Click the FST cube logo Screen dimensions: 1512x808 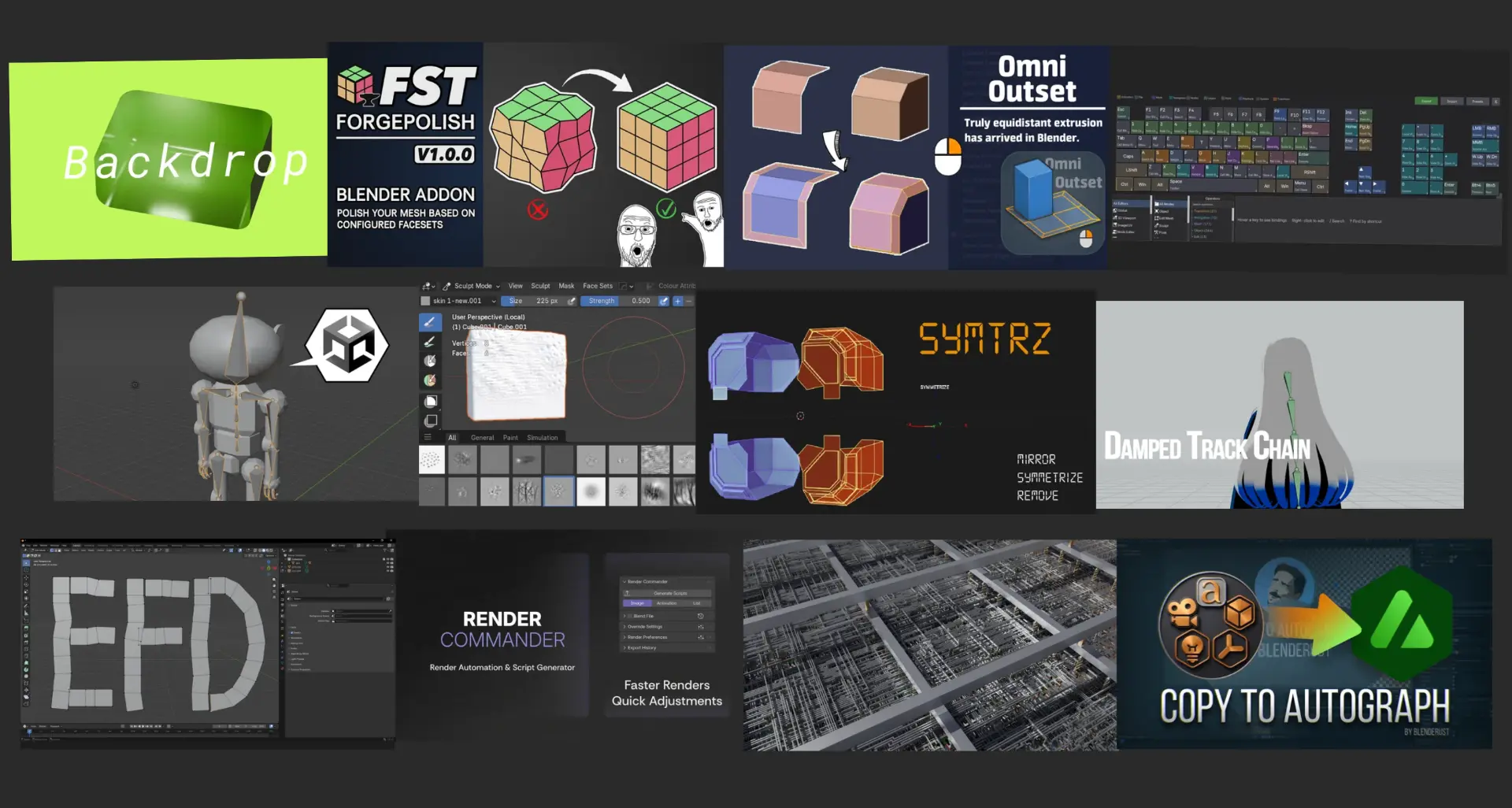click(x=355, y=86)
